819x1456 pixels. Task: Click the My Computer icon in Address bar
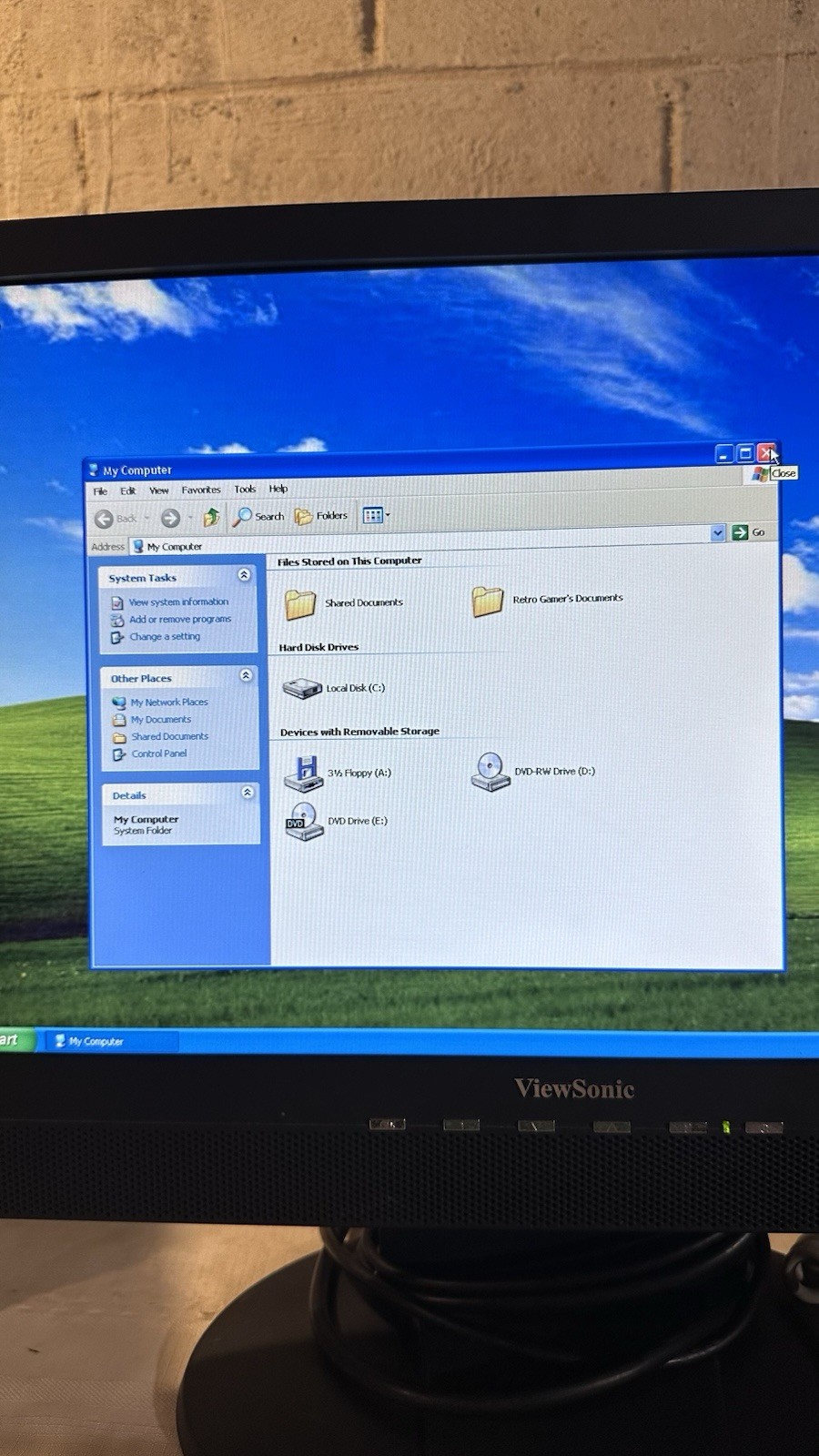[138, 546]
